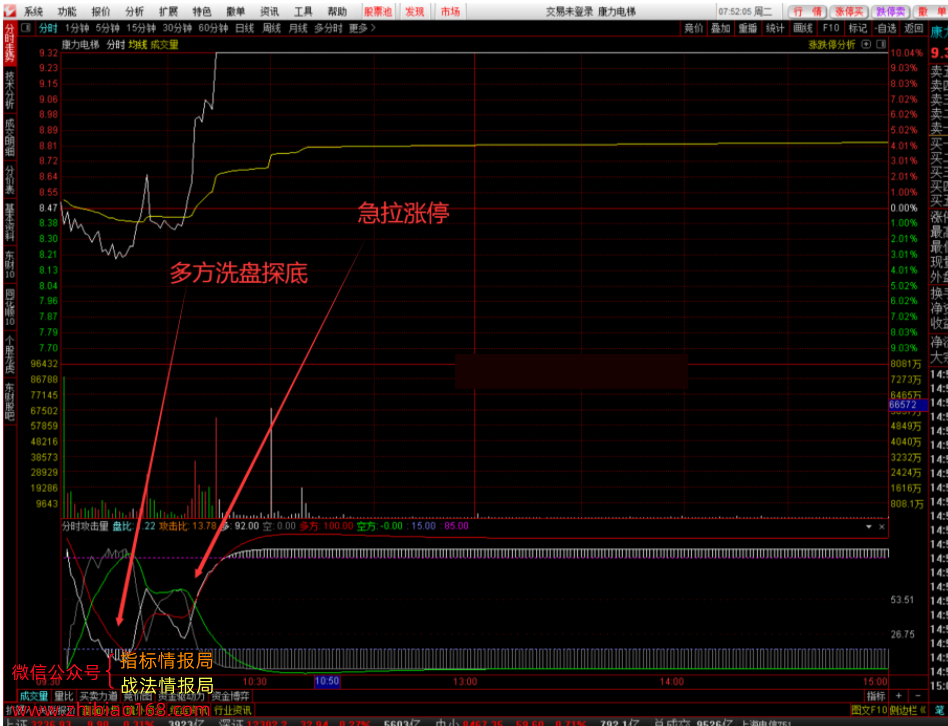Switch to the 多分时 tab
948x726 pixels.
click(x=328, y=28)
